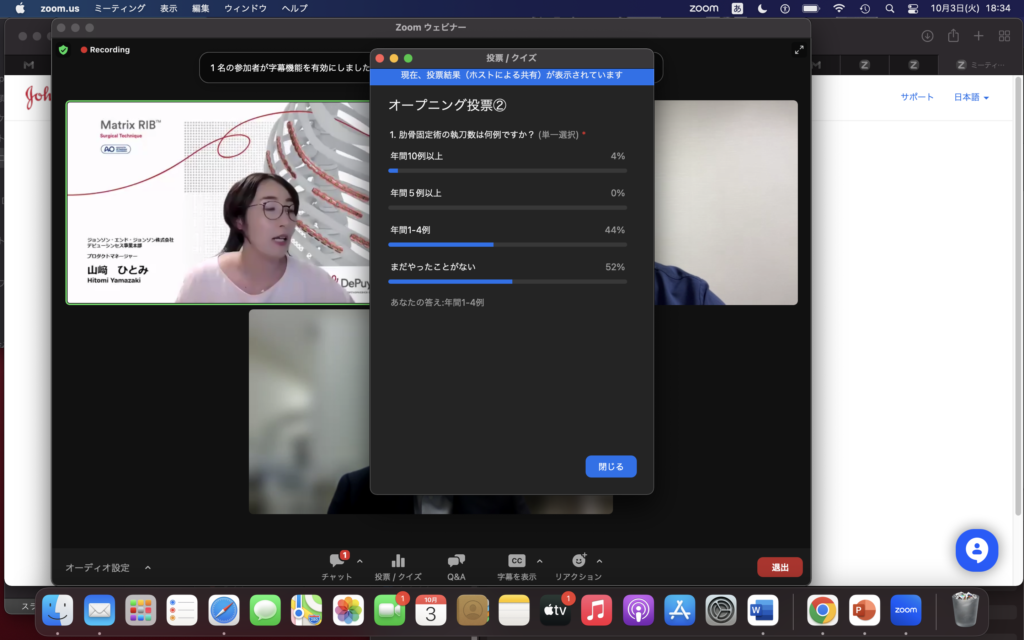Enter full screen using expand arrows icon
The height and width of the screenshot is (640, 1024).
pos(798,50)
